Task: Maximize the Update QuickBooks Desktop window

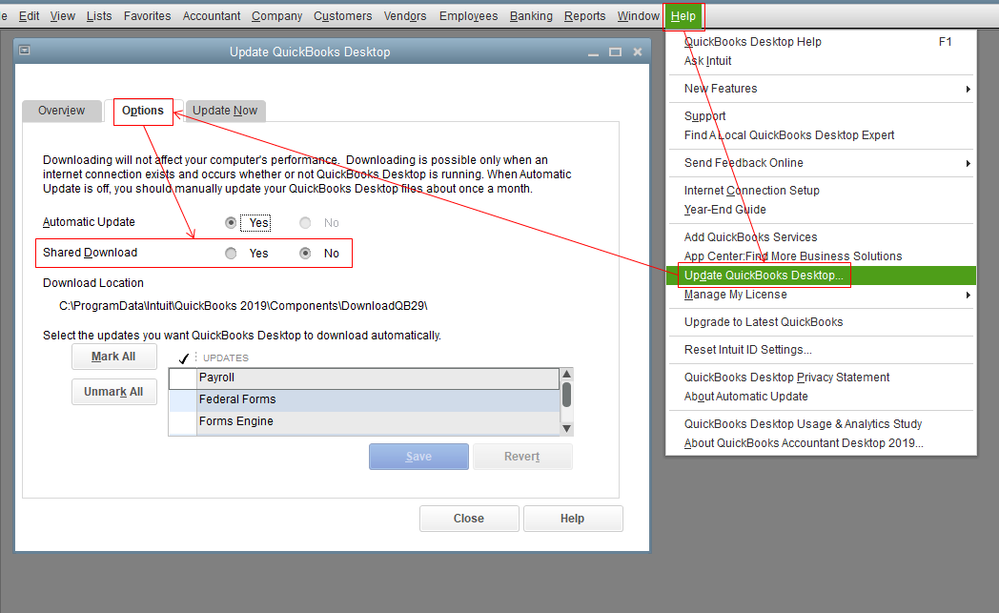Action: [615, 52]
